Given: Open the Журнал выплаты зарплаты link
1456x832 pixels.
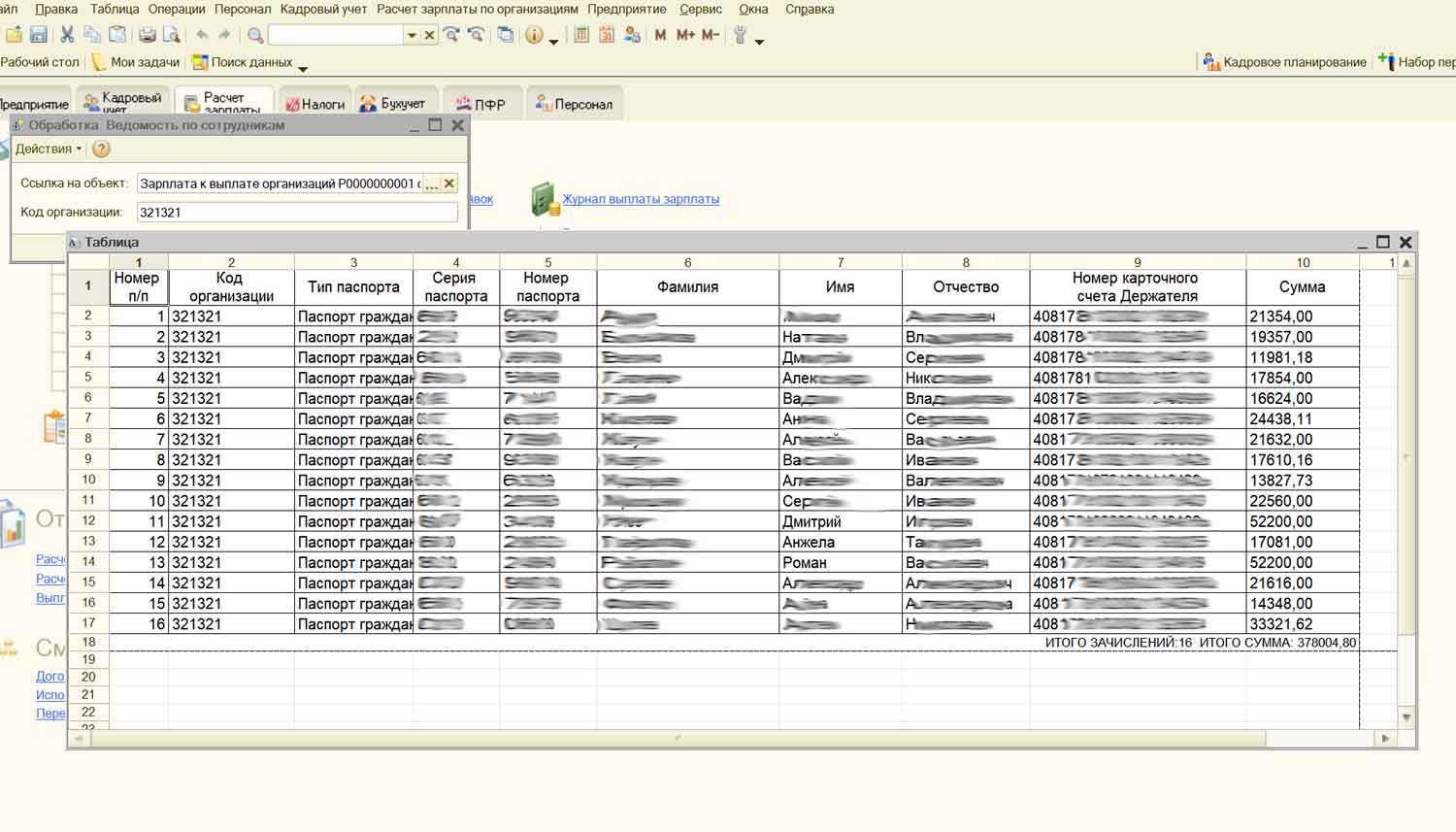Looking at the screenshot, I should click(641, 199).
